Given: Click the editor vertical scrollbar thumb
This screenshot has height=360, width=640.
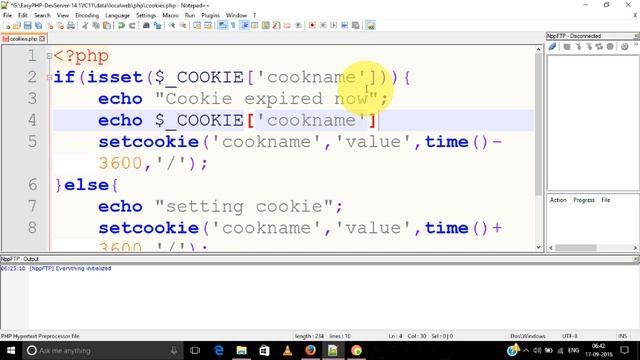Looking at the screenshot, I should [538, 124].
